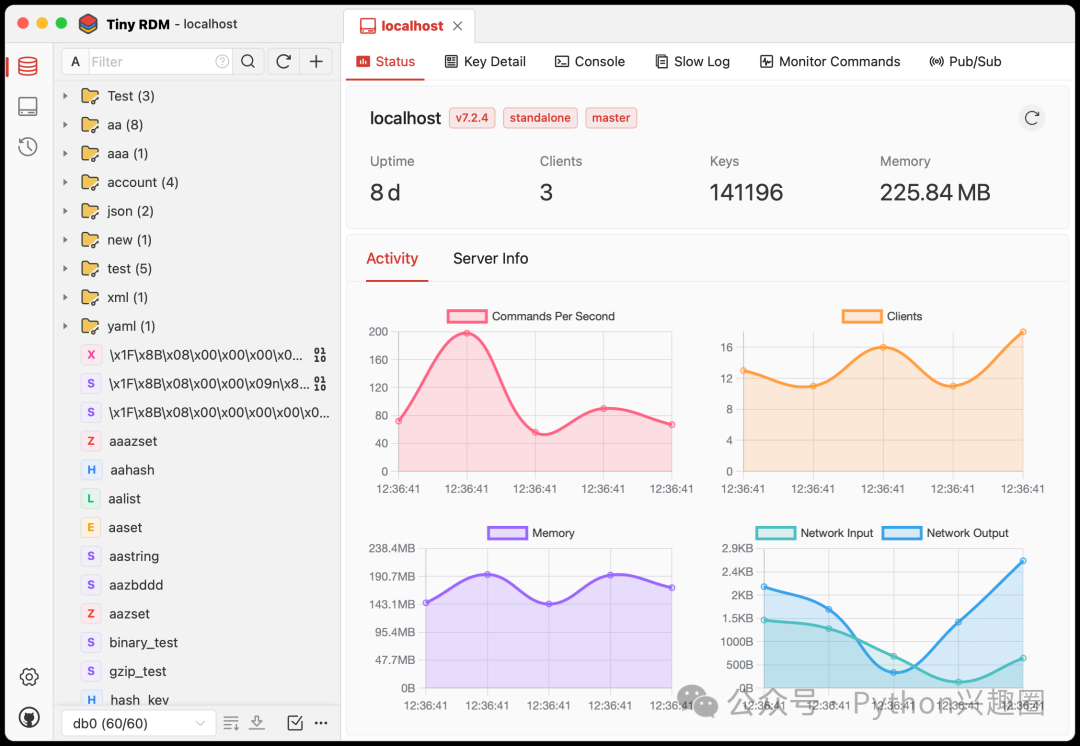This screenshot has width=1080, height=746.
Task: Toggle the Commands Per Second legend
Action: [x=531, y=316]
